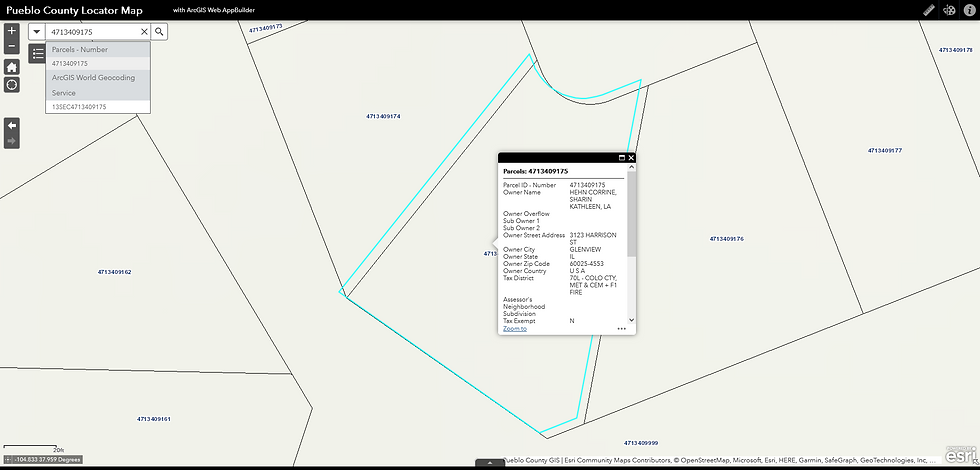Screen dimensions: 980x470
Task: Open popup more options ellipsis
Action: (621, 328)
